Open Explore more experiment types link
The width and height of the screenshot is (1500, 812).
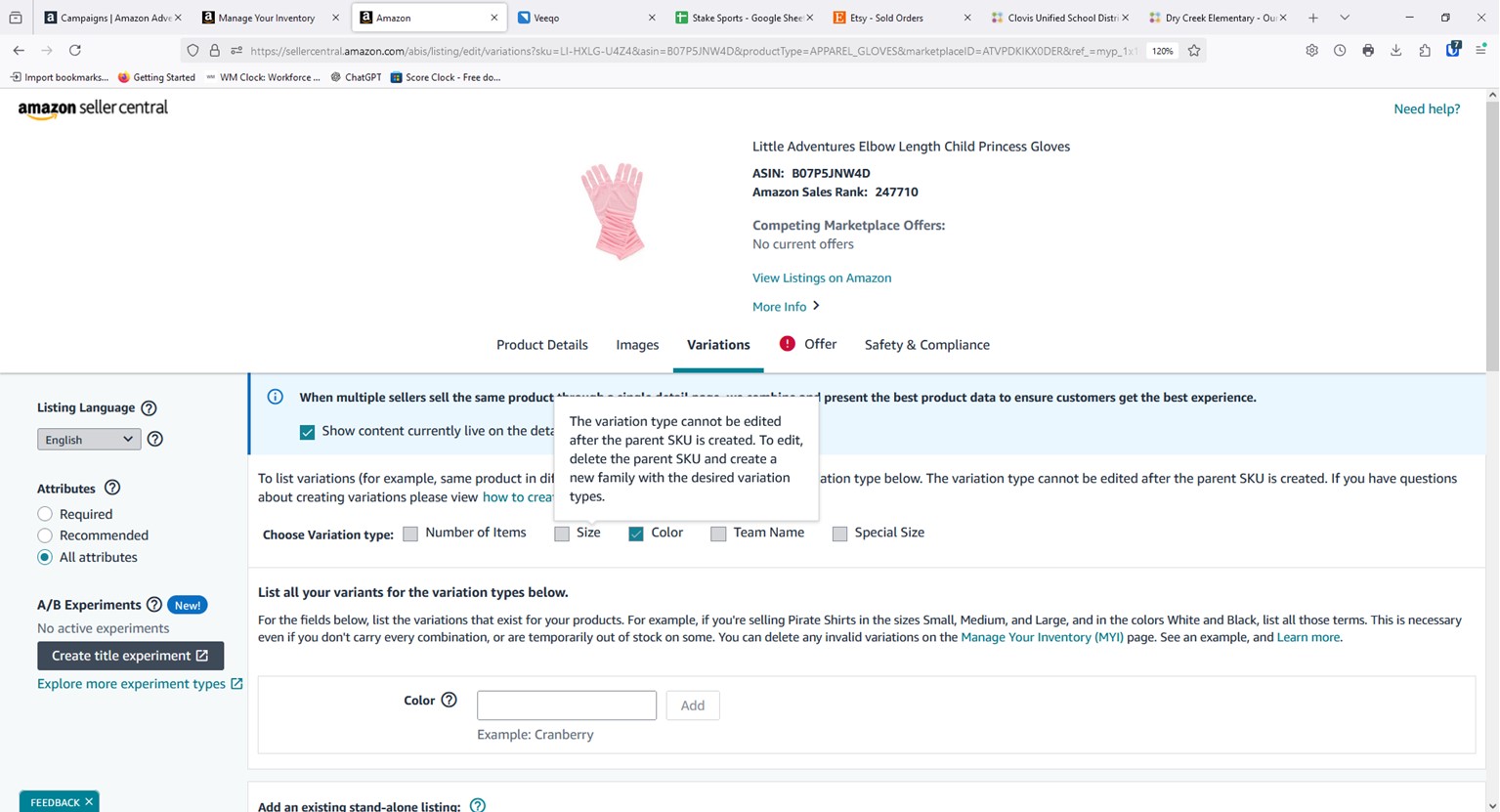pyautogui.click(x=140, y=684)
